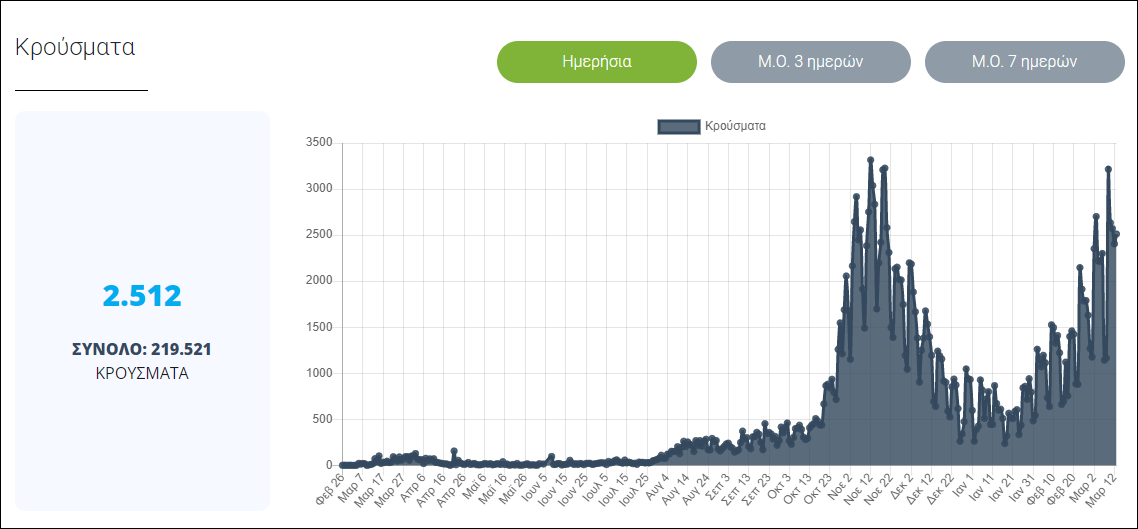Toggle the Κρούσματα dataset via legend label

tap(735, 126)
